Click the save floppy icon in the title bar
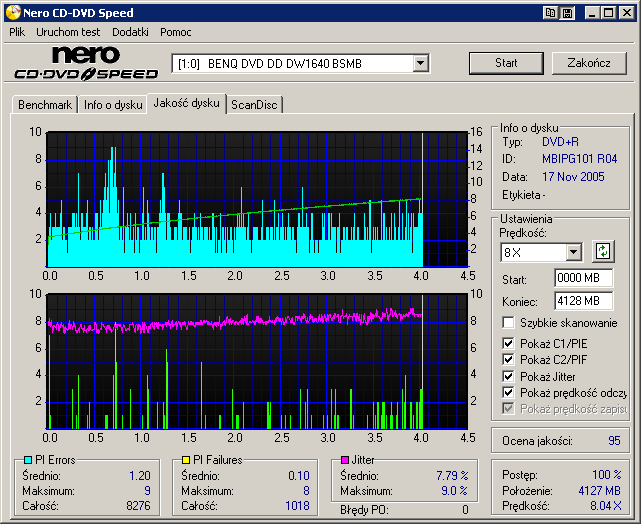The image size is (641, 524). click(567, 13)
